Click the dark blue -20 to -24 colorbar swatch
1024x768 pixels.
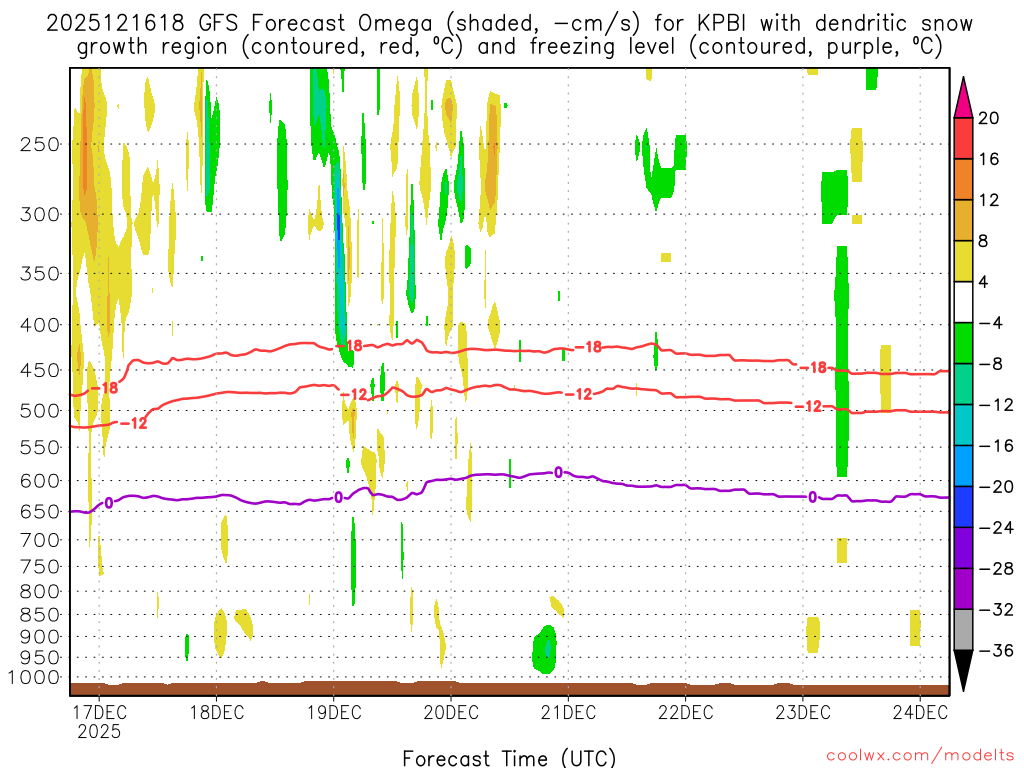point(963,507)
